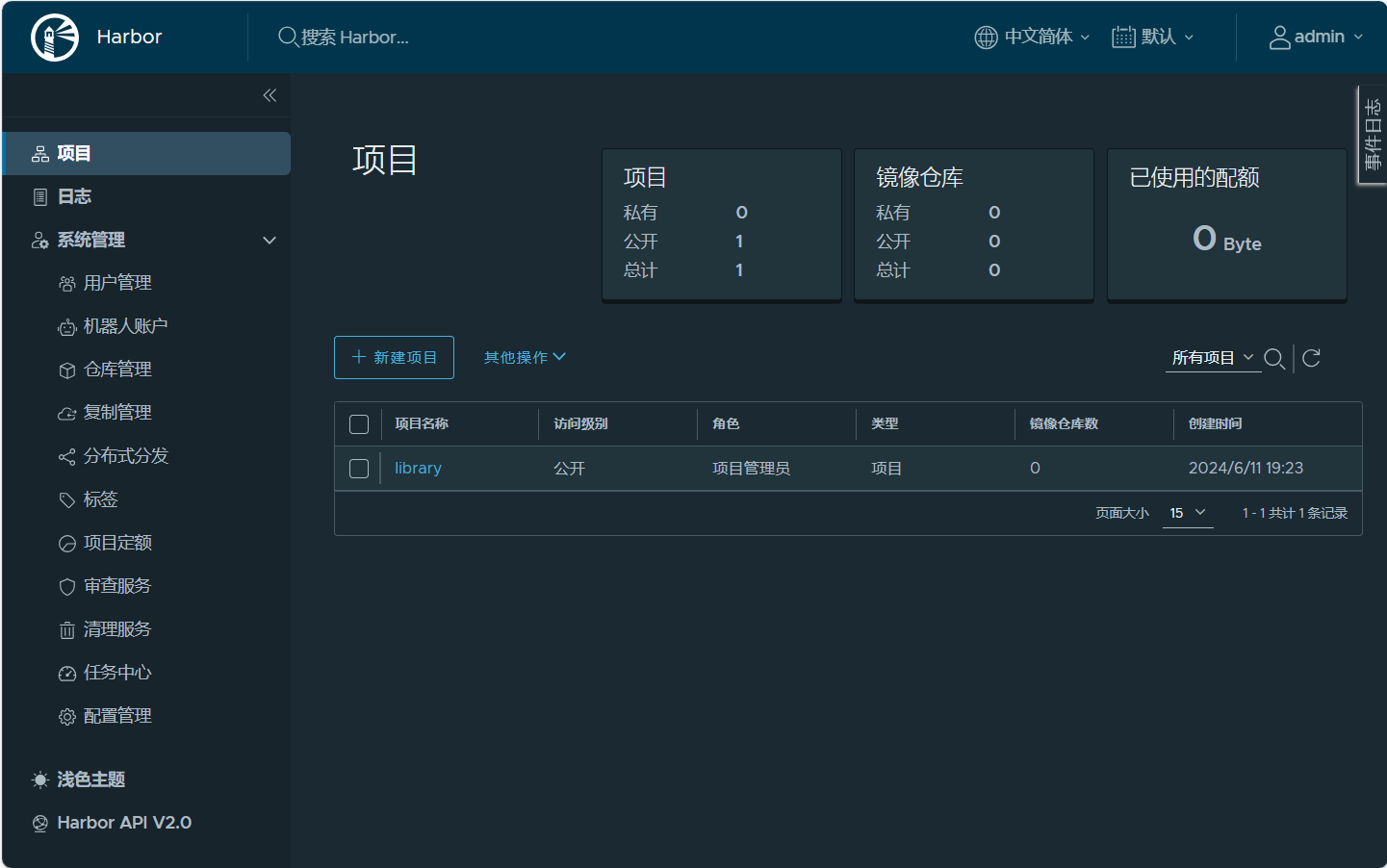Collapse the sidebar with double-chevron icon
The image size is (1387, 868).
[270, 95]
